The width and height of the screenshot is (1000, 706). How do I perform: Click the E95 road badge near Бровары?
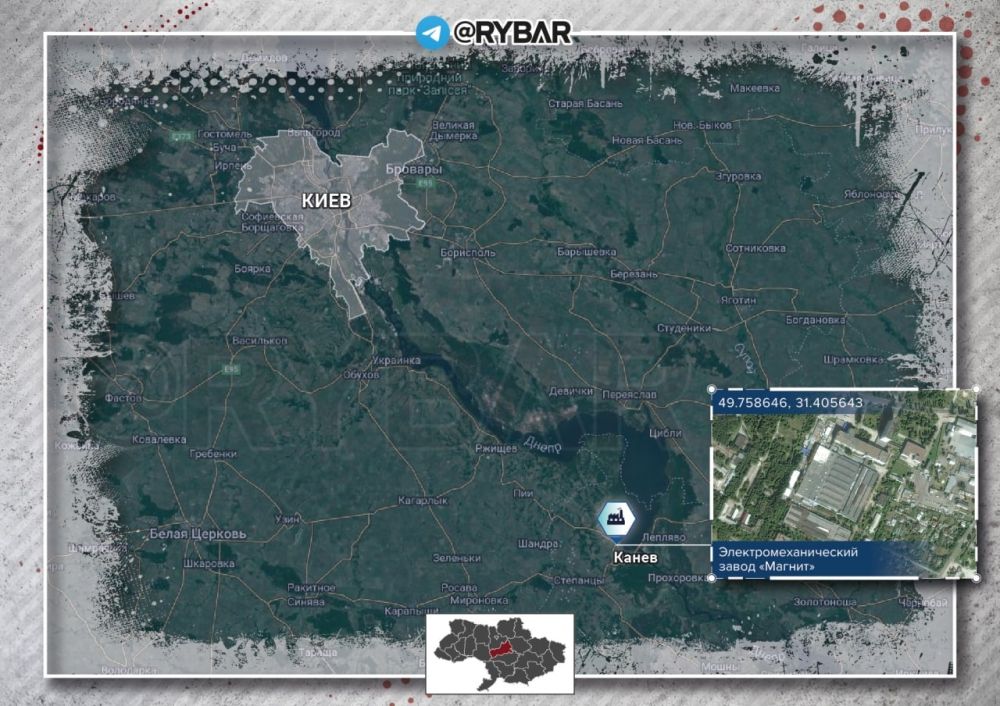pos(428,184)
